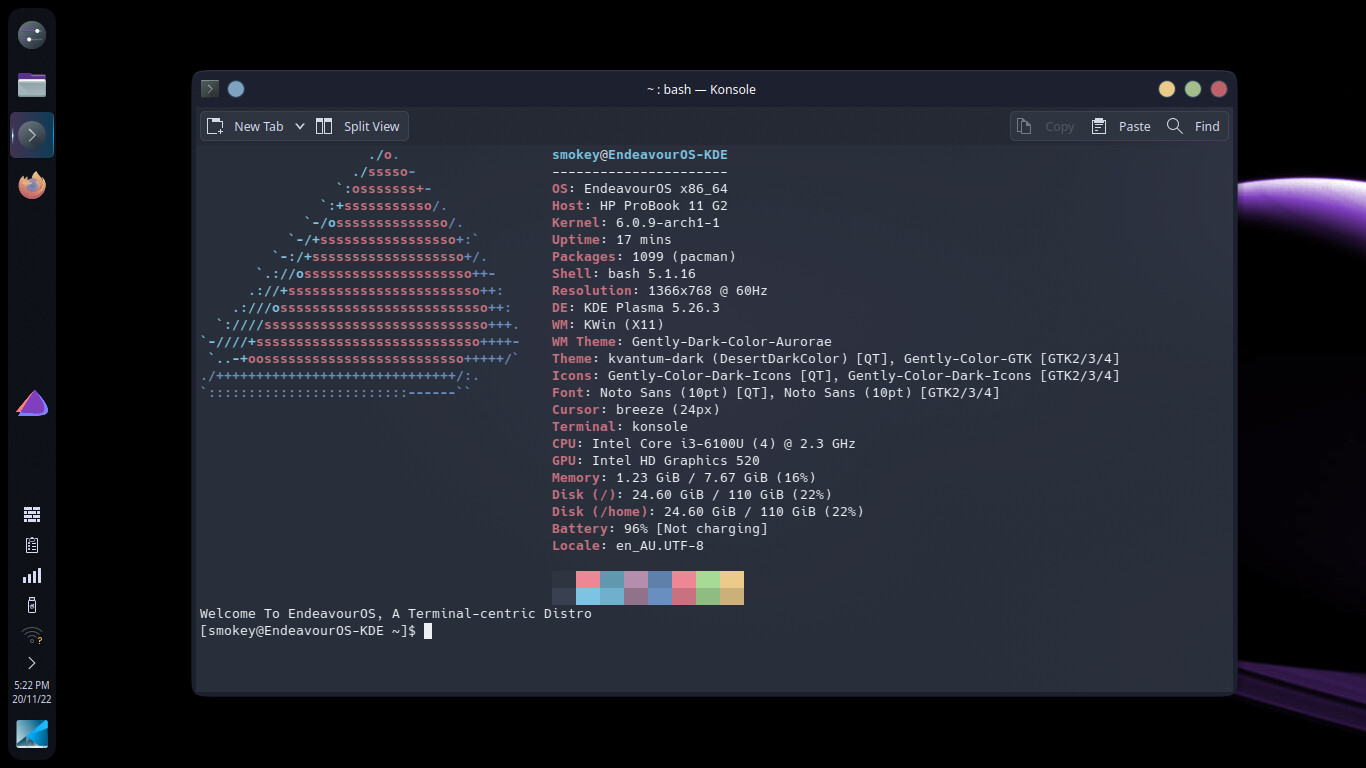
Task: Open the USB removable device notifier
Action: tap(32, 605)
